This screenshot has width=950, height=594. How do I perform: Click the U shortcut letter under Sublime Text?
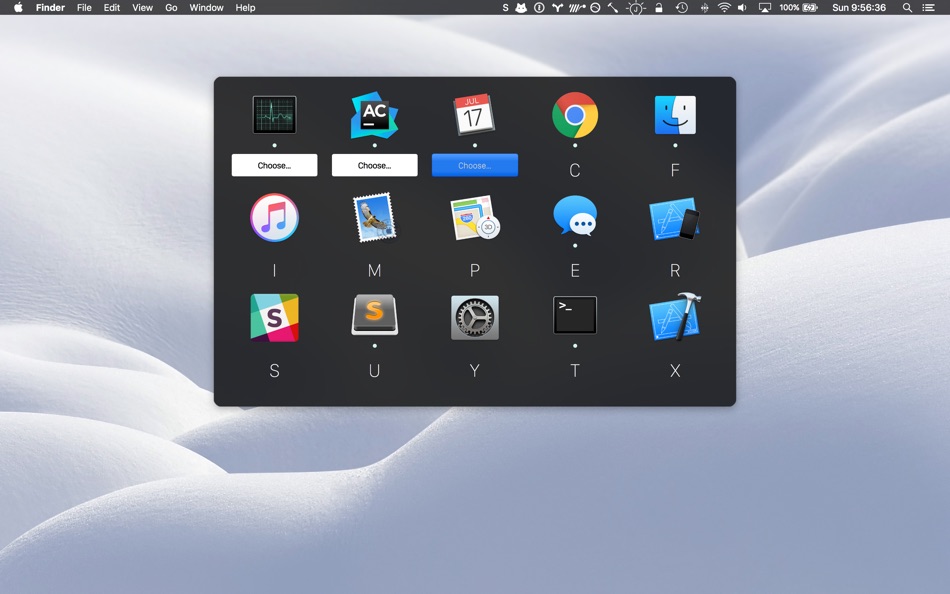374,370
